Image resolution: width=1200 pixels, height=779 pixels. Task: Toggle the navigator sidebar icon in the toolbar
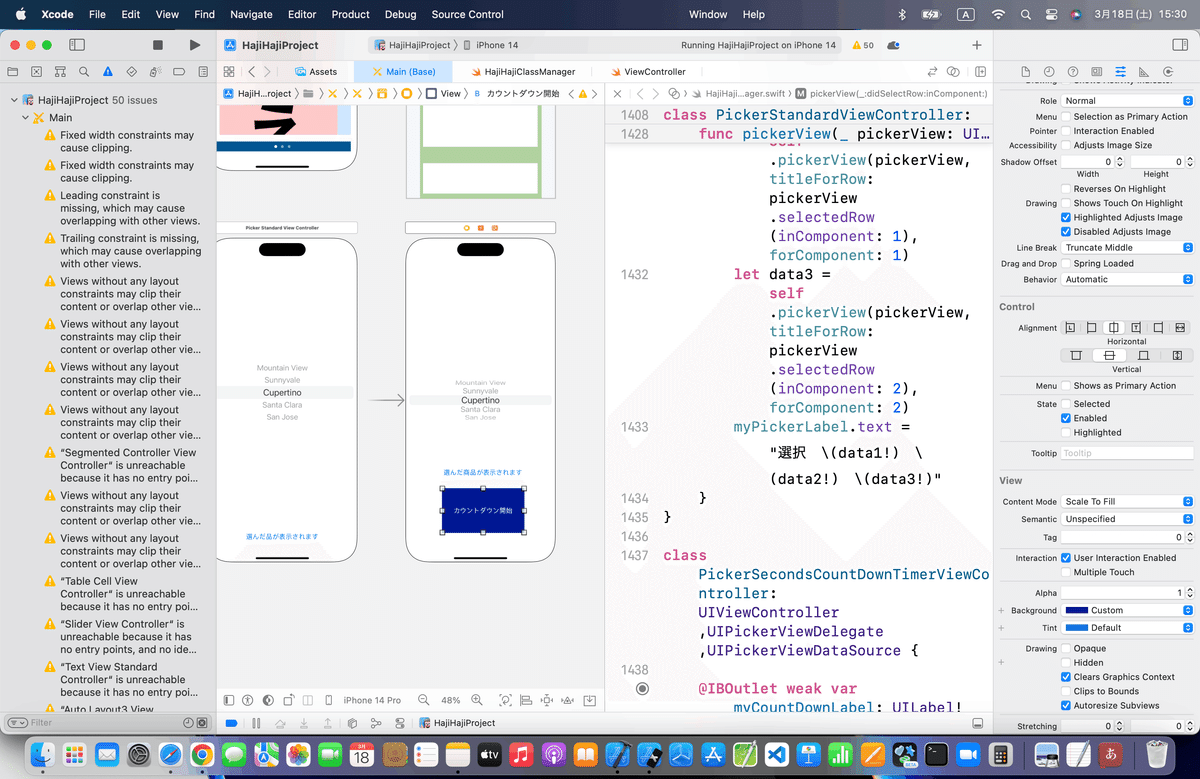point(79,45)
